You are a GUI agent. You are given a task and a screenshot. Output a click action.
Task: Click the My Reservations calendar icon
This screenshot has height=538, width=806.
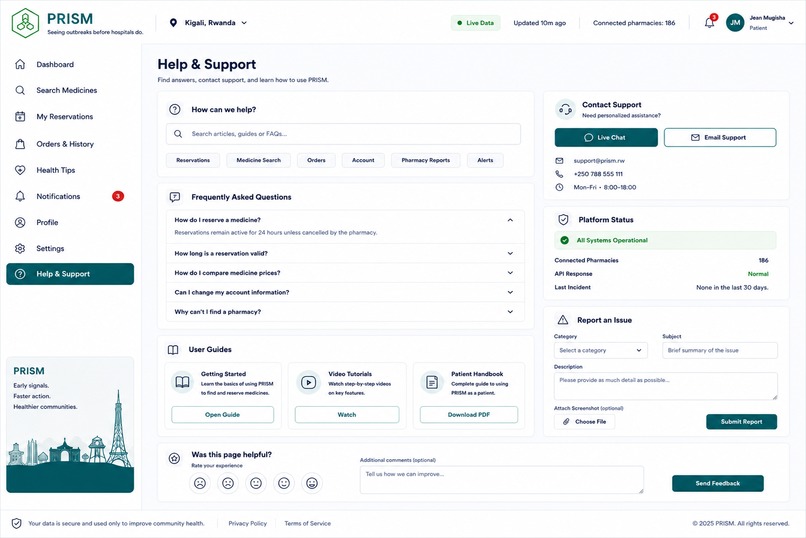point(20,117)
